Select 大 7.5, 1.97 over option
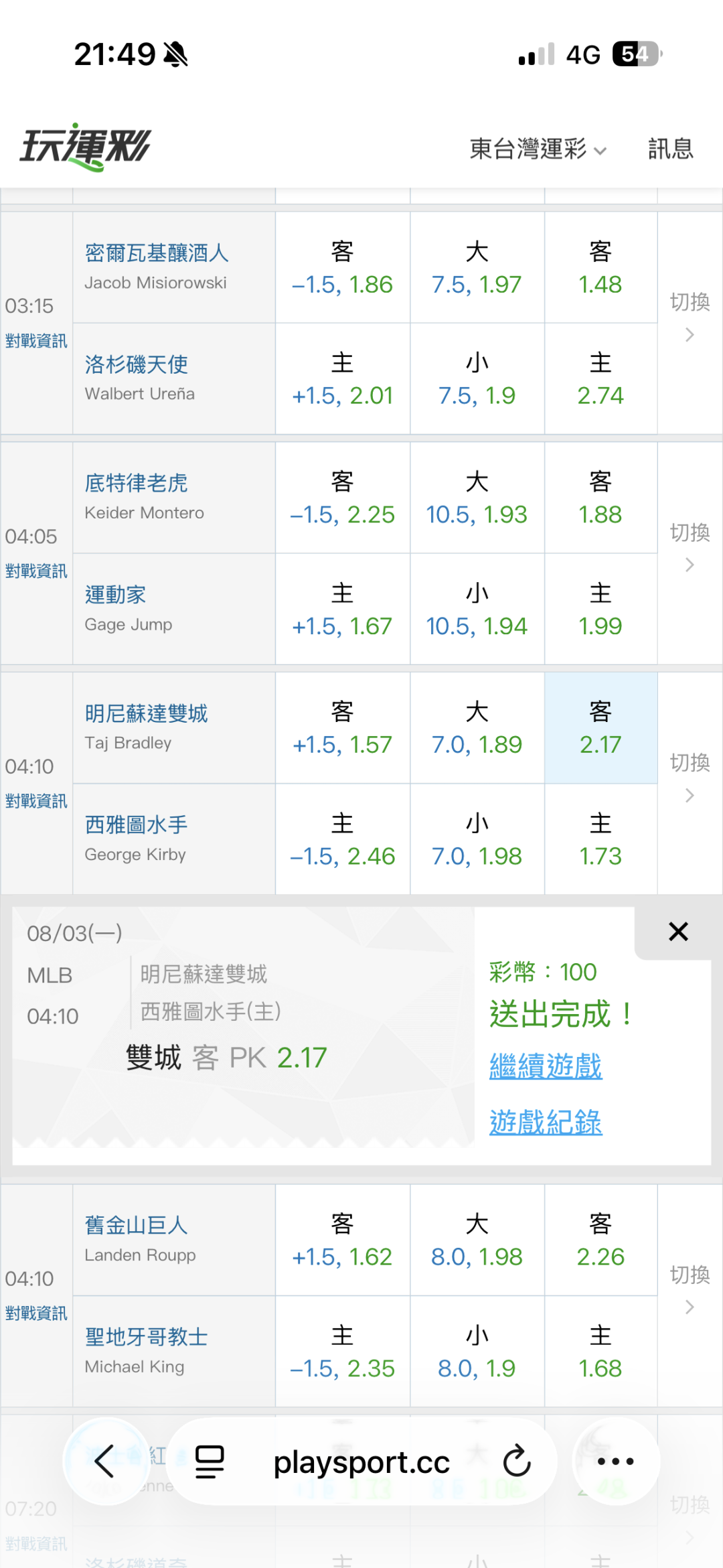 tap(477, 268)
